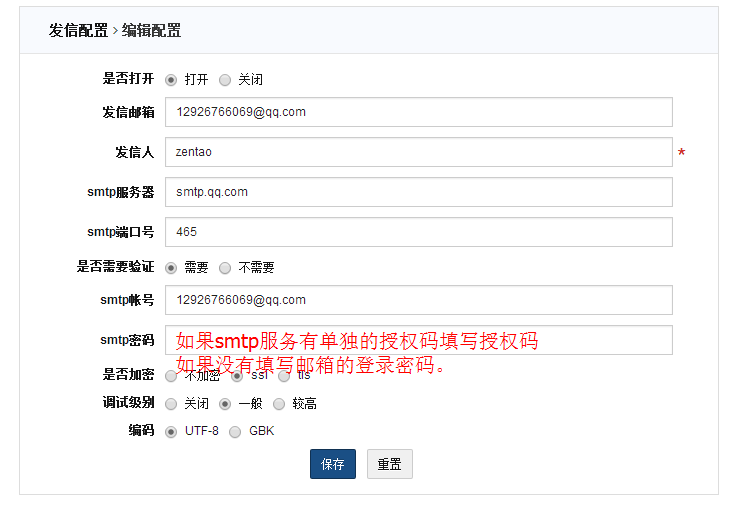Click the 发信邮箱 email input field
The height and width of the screenshot is (509, 731).
418,112
